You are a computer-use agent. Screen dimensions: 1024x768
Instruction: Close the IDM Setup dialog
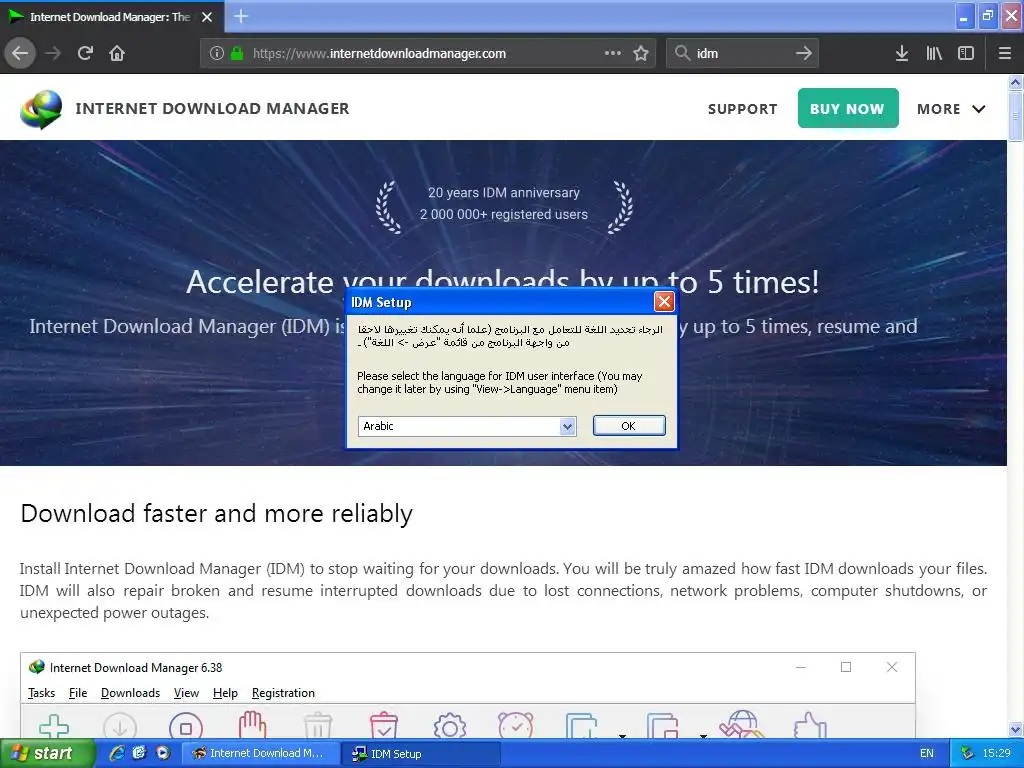point(664,302)
